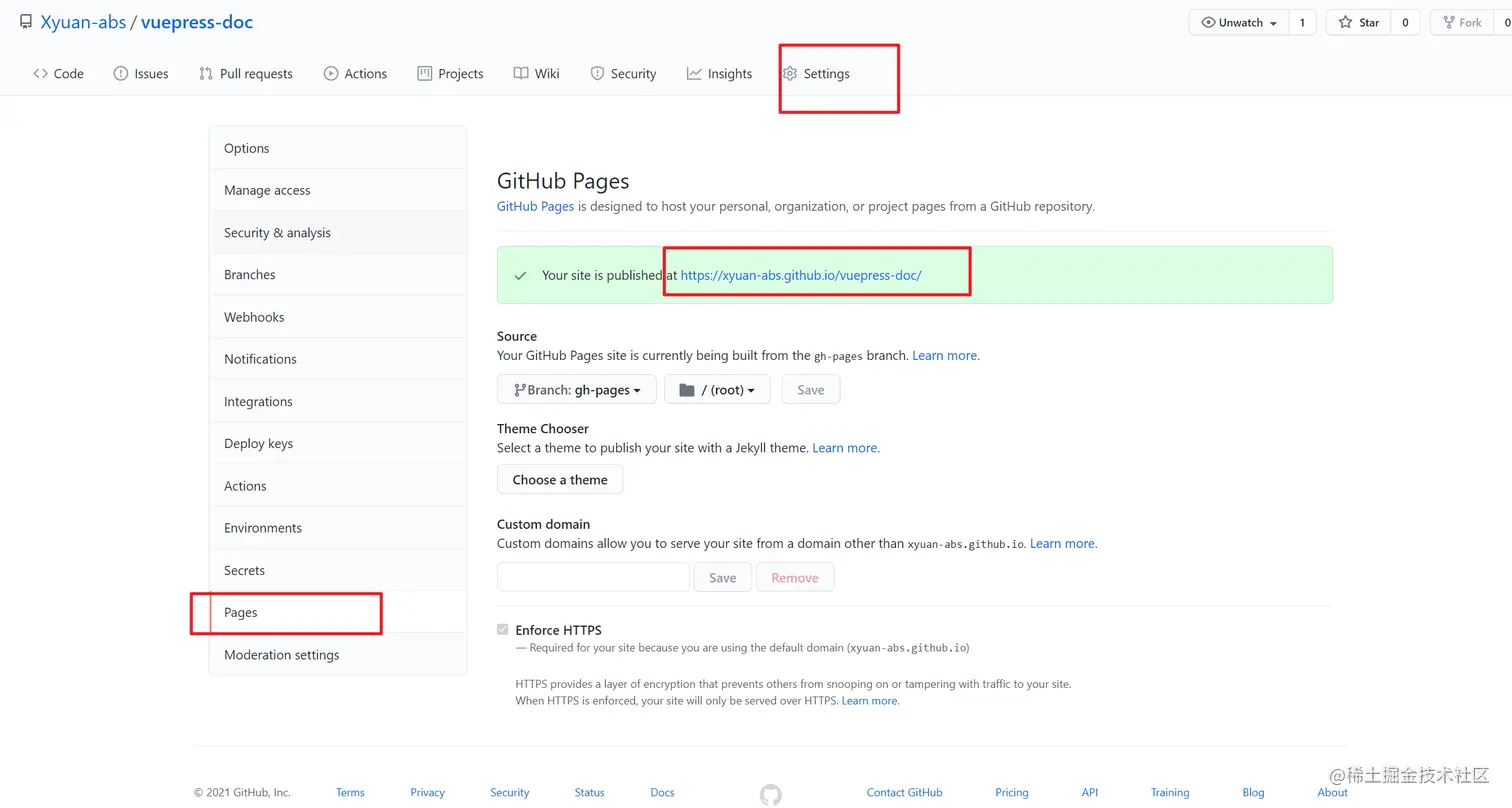Viewport: 1512px width, 808px height.
Task: Select Pages in settings sidebar
Action: [x=338, y=612]
